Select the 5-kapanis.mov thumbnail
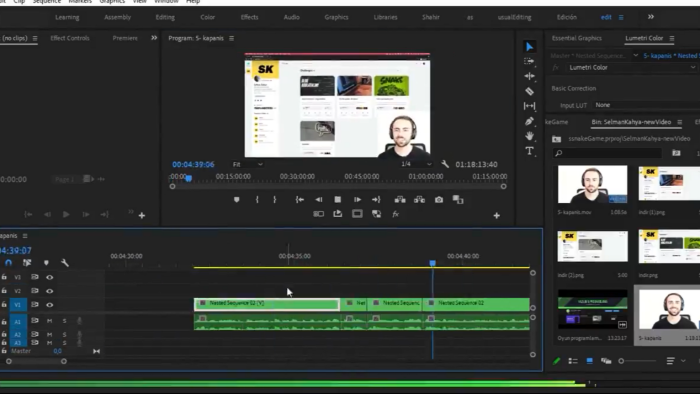The width and height of the screenshot is (700, 394). [x=592, y=184]
